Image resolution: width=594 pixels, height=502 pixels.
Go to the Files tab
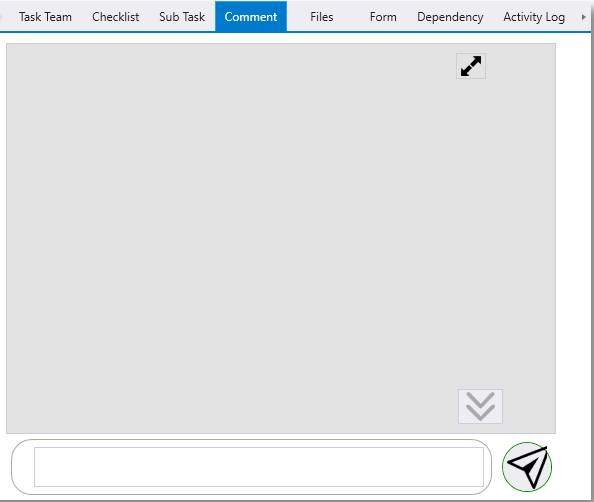[322, 17]
